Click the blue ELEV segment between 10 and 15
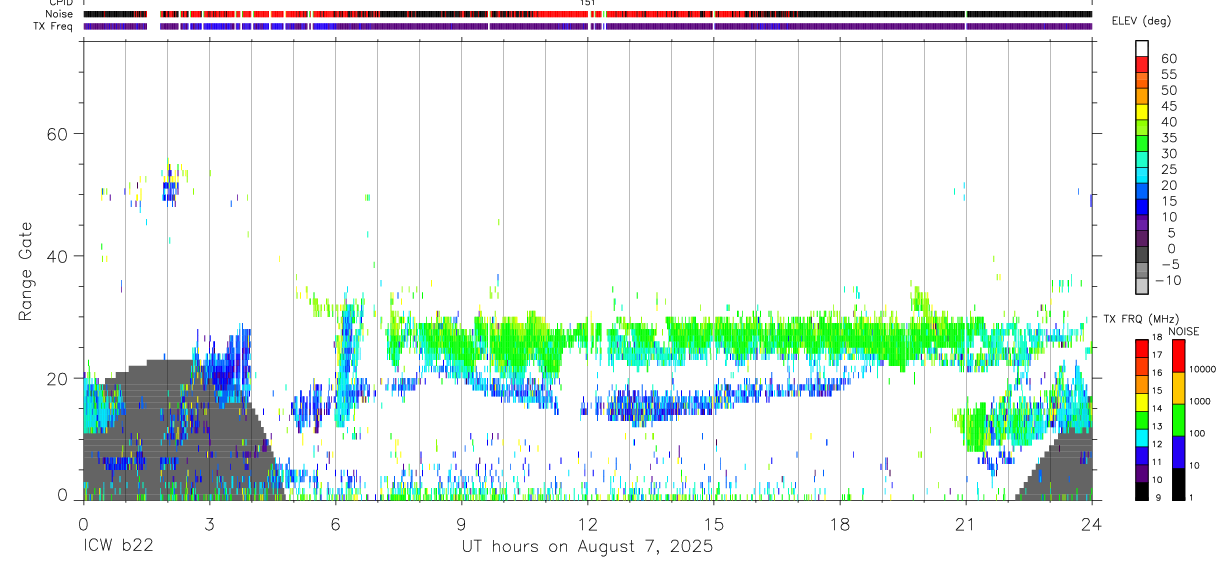 tap(1142, 208)
